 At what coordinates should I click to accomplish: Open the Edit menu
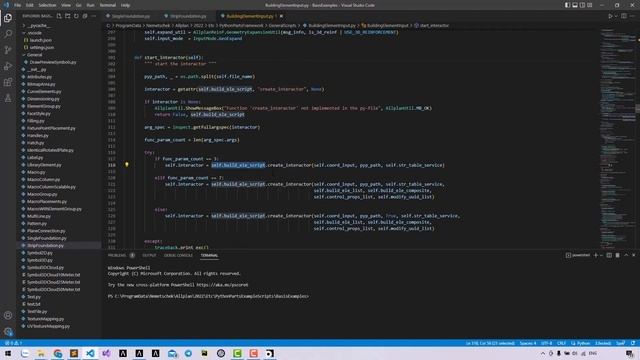(30, 5)
